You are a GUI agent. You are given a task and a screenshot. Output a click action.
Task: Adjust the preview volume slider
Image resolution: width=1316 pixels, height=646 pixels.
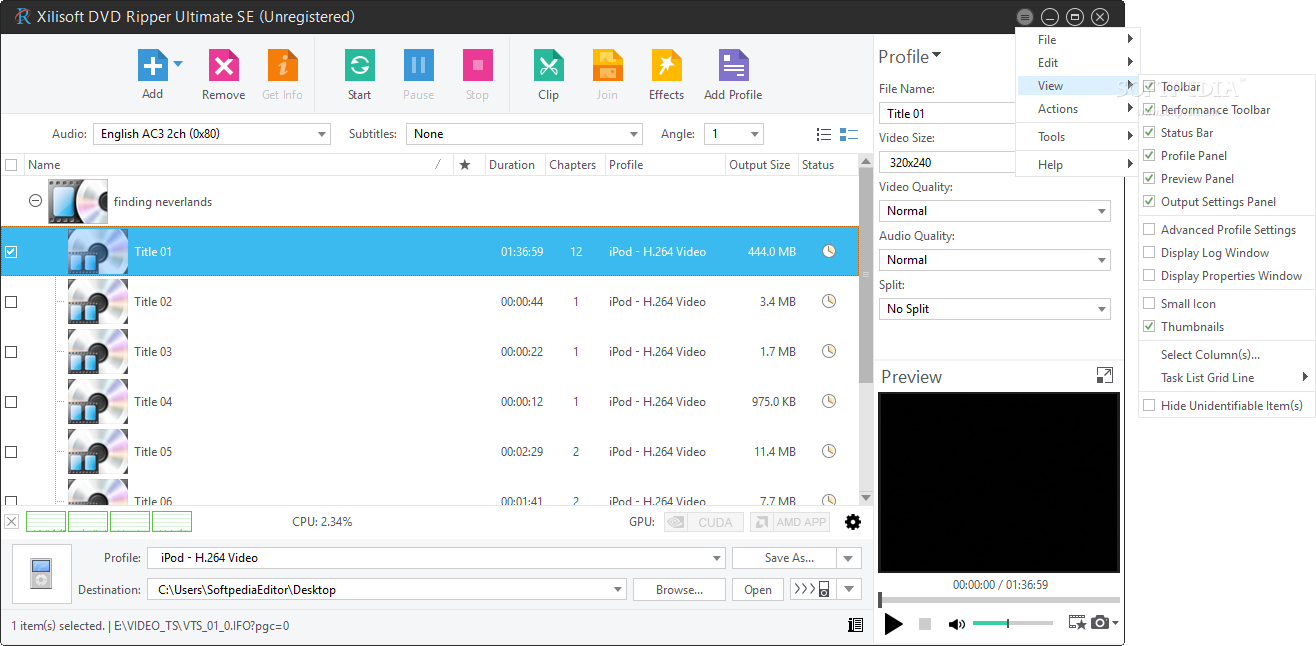point(1012,623)
